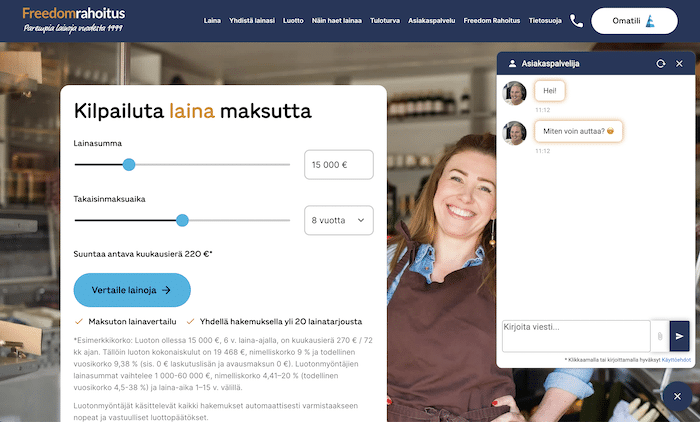The width and height of the screenshot is (700, 422).
Task: Open the Asiakaspalvelu menu item
Action: point(431,21)
